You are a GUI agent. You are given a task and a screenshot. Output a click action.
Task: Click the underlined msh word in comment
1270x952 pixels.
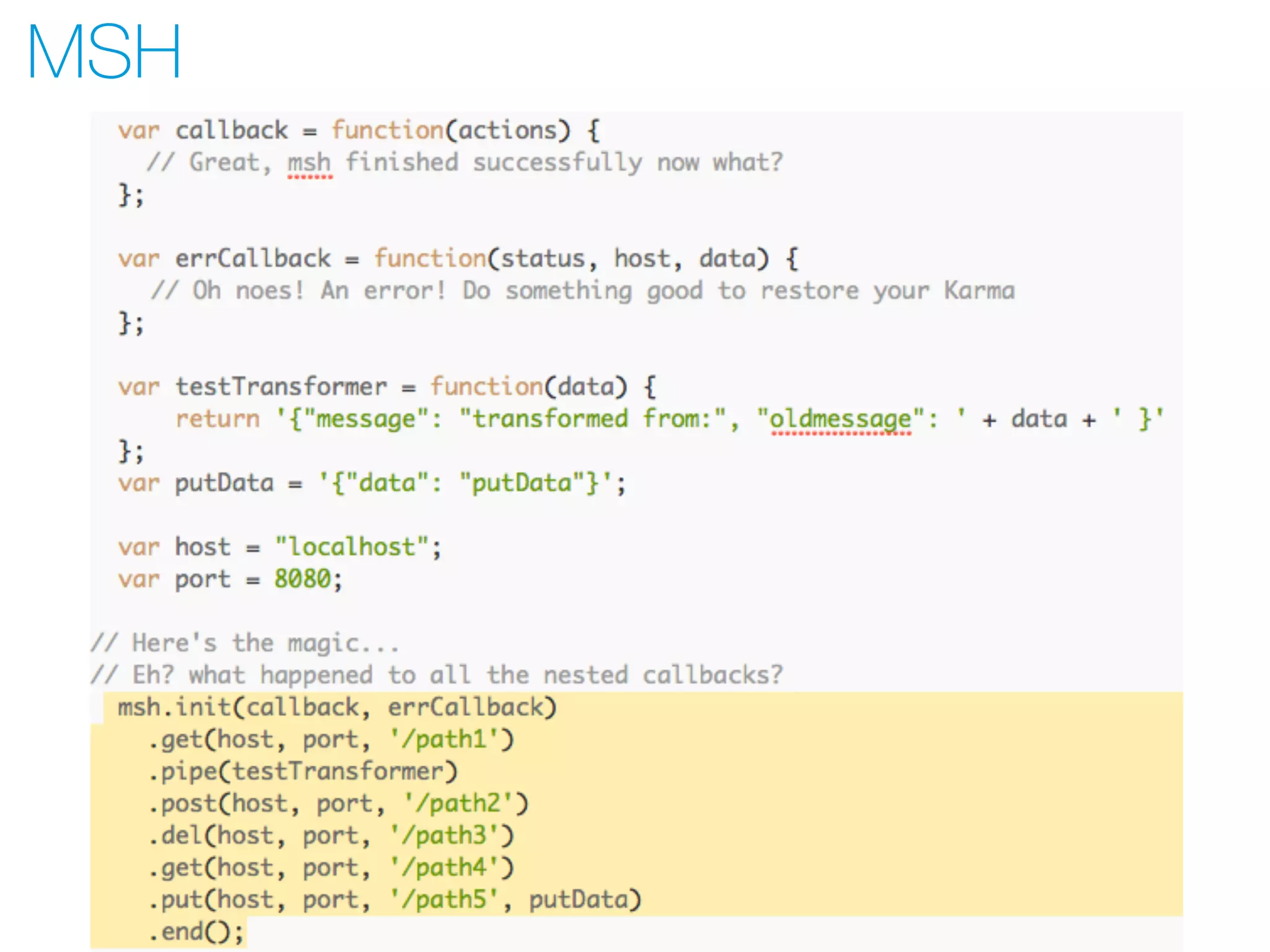(x=309, y=163)
